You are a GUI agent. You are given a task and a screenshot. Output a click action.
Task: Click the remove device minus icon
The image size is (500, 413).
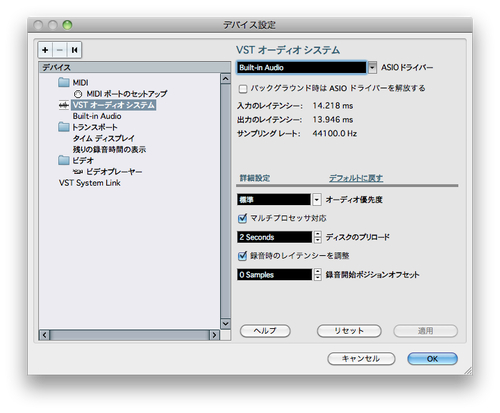(60, 50)
